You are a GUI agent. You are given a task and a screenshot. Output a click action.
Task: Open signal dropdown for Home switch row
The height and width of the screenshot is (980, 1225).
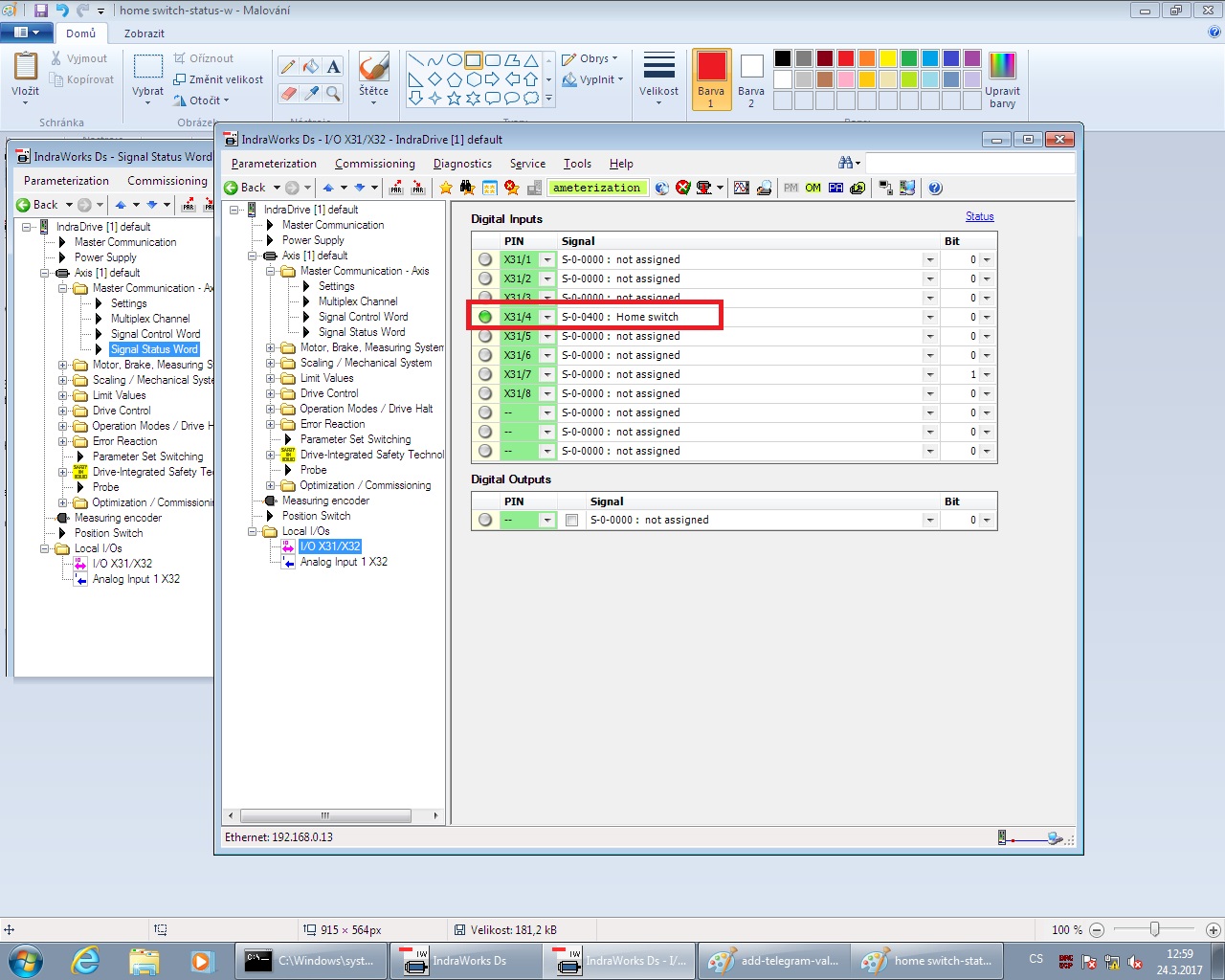929,317
